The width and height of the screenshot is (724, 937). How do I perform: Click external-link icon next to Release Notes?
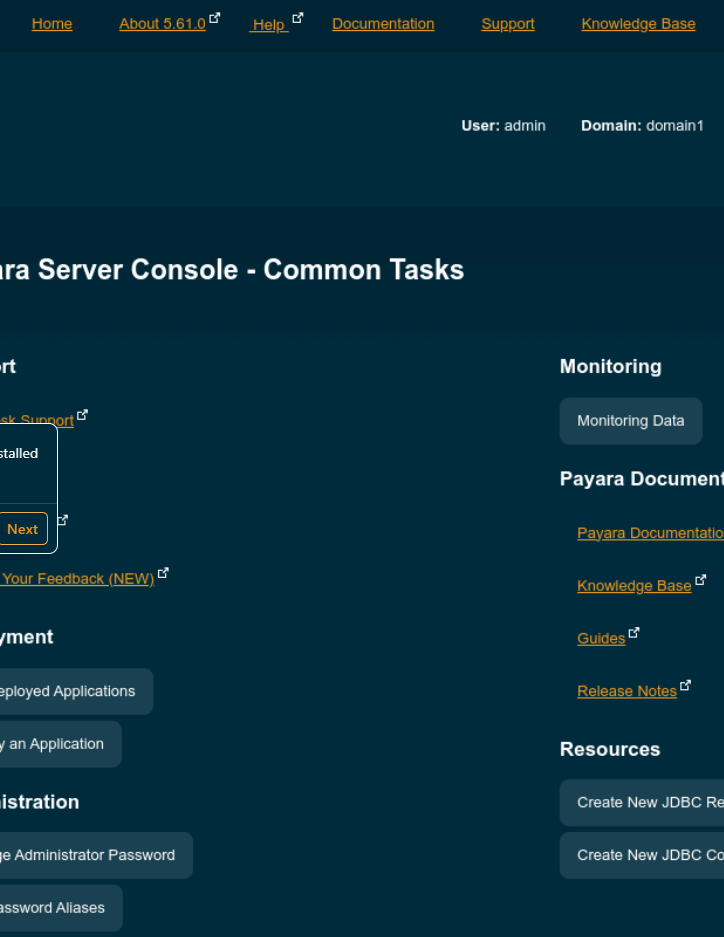coord(685,685)
